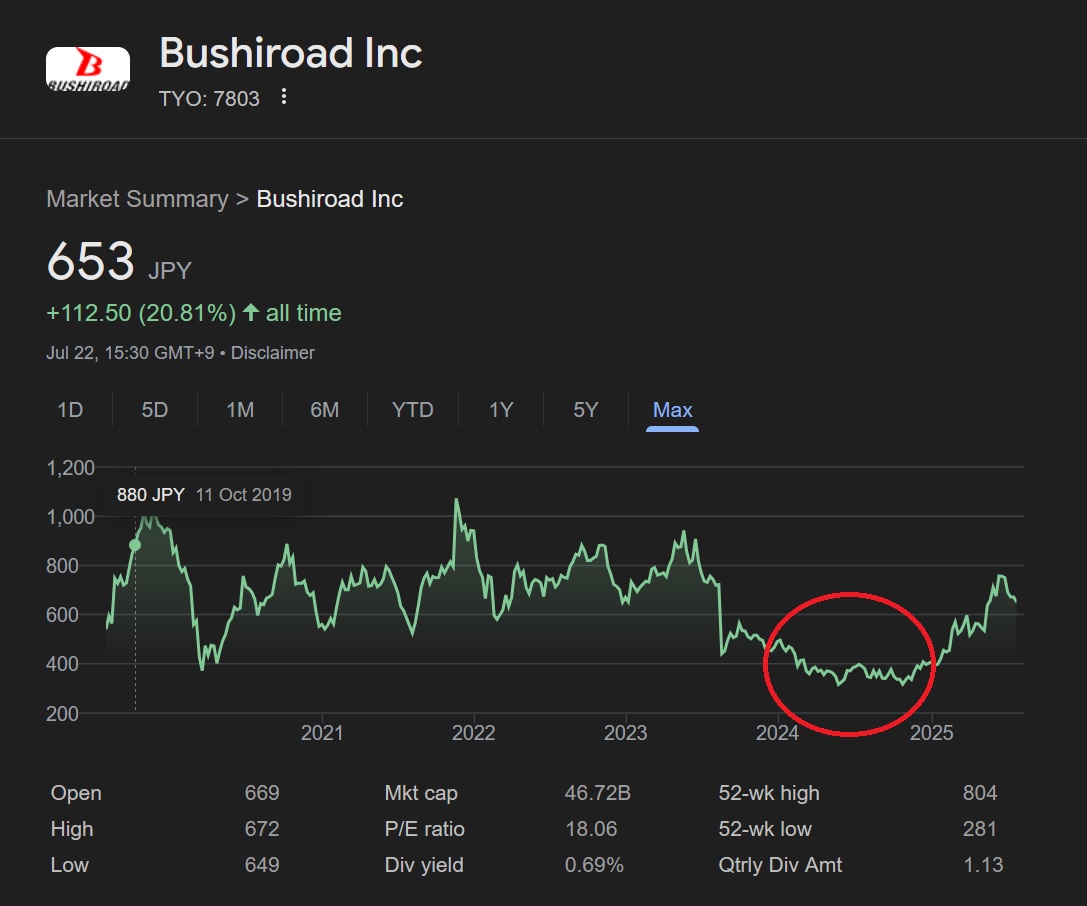Click the Bushiroad logo thumbnail
Screen dimensions: 1087x906
pyautogui.click(x=88, y=69)
